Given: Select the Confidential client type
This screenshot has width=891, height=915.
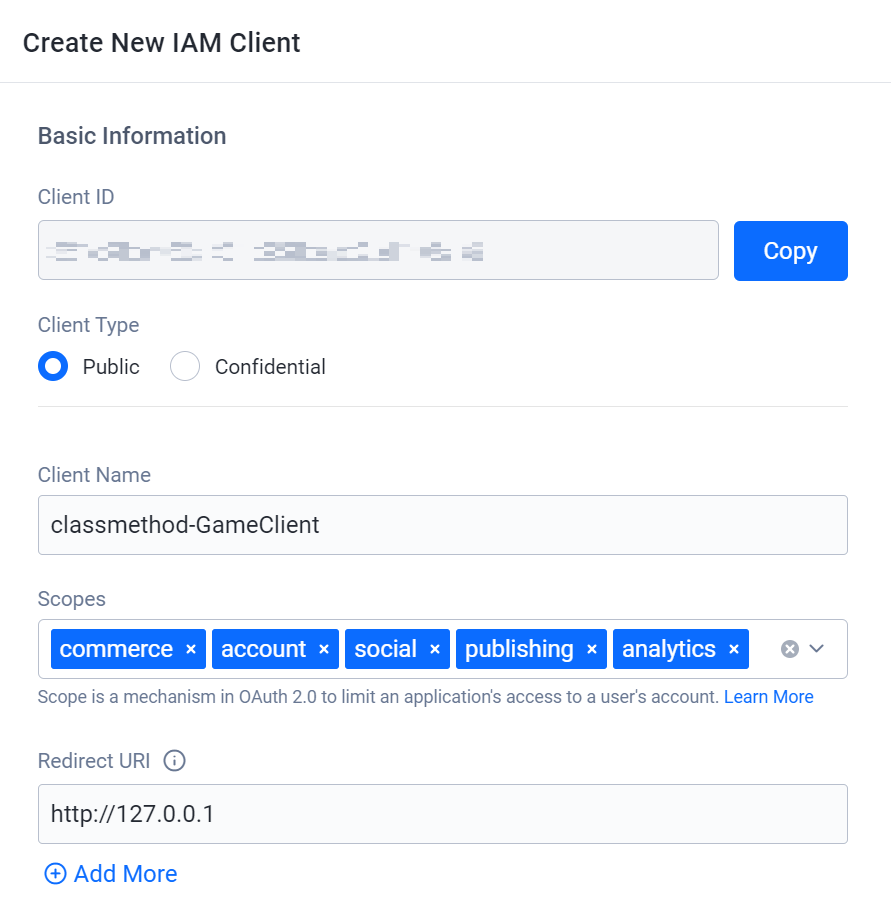Looking at the screenshot, I should pos(185,367).
